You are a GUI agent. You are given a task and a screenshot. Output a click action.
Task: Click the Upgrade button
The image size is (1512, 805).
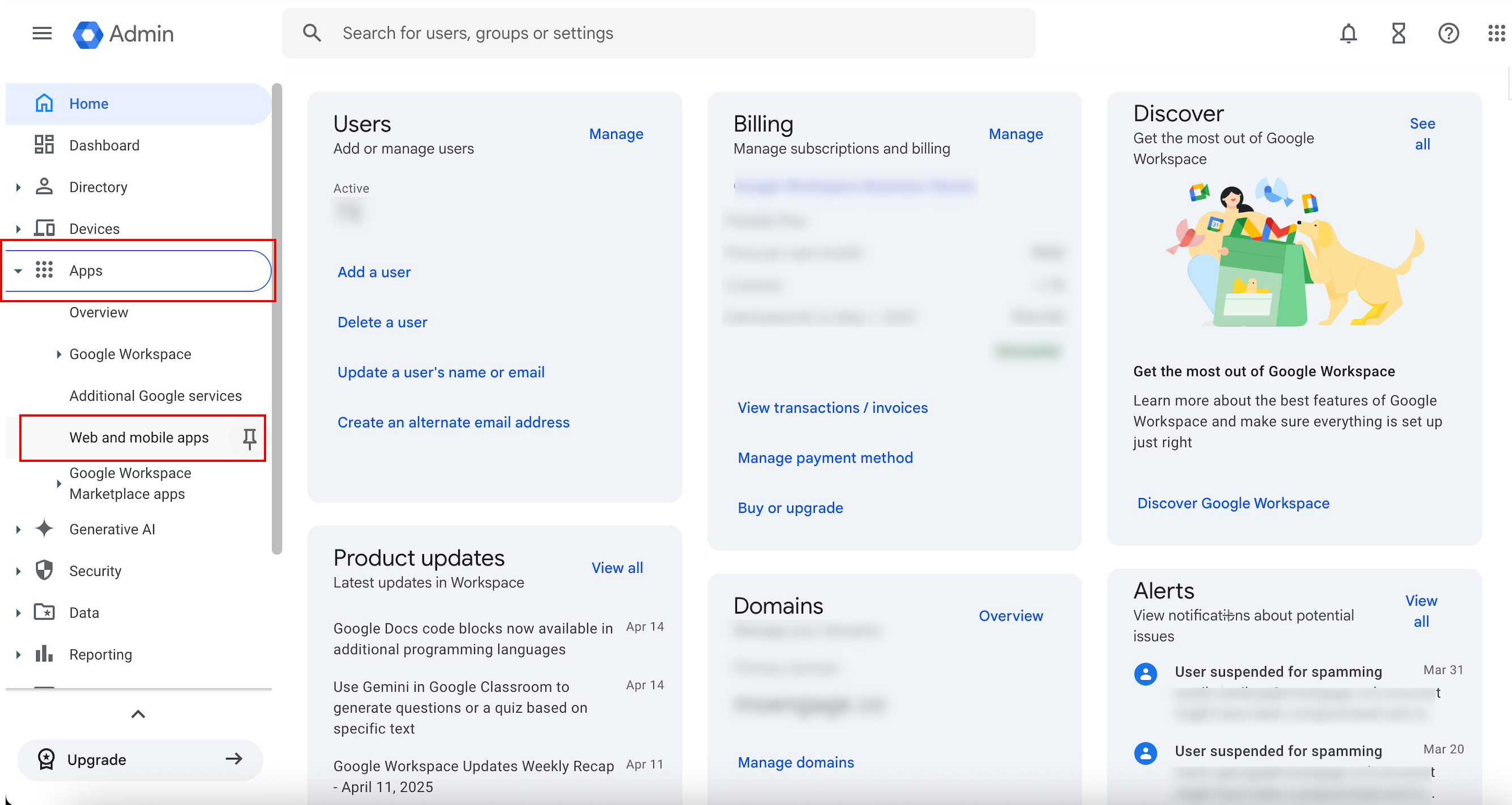(140, 759)
